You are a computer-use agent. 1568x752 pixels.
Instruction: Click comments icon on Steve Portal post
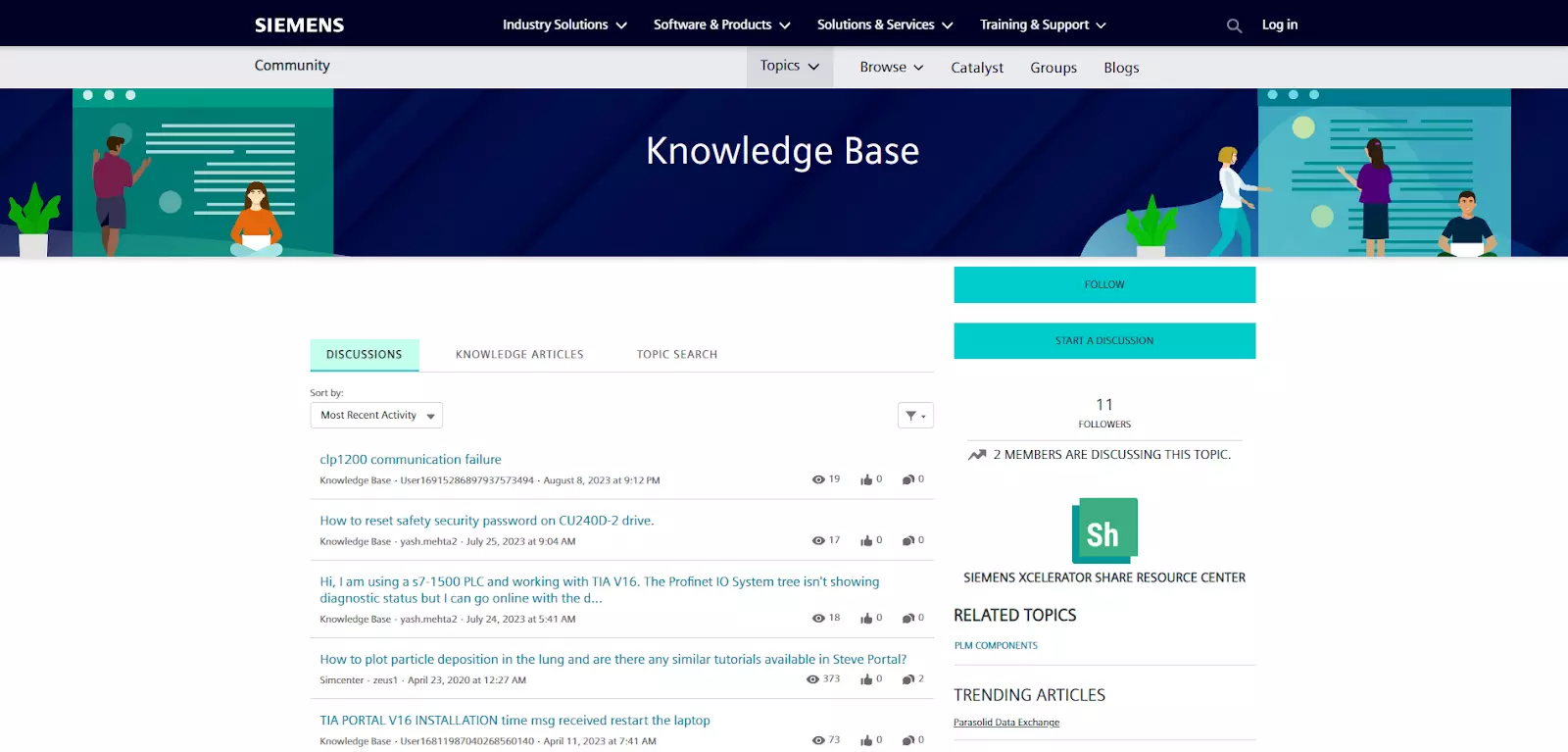click(908, 679)
